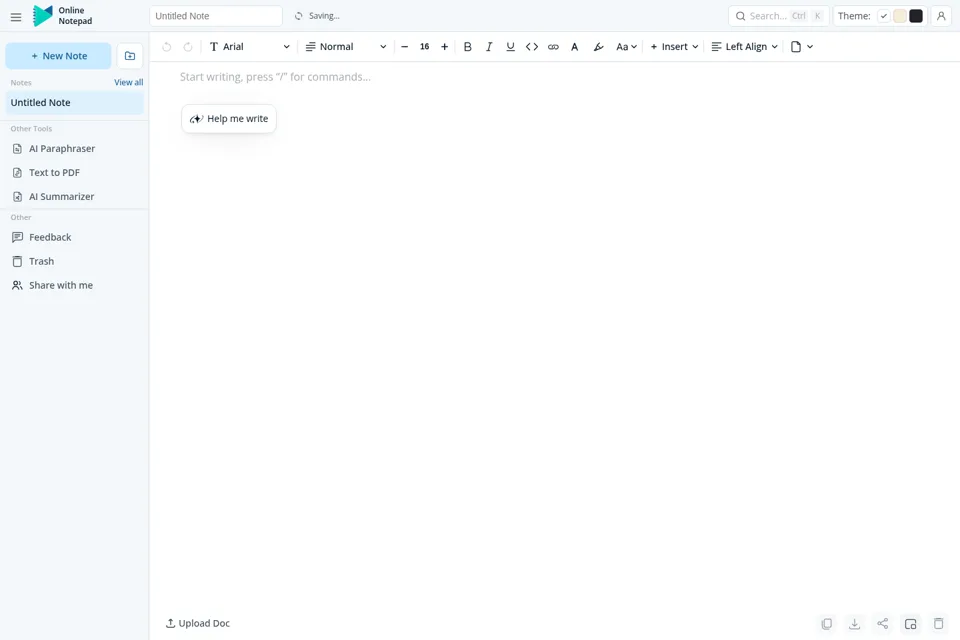Select the dark theme swatch

tap(916, 16)
